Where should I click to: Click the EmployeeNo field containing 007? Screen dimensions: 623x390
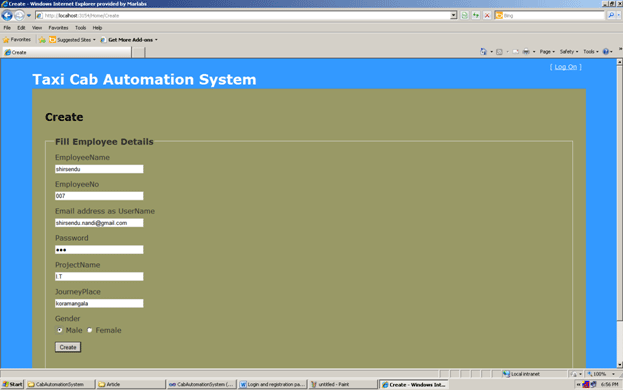coord(99,196)
